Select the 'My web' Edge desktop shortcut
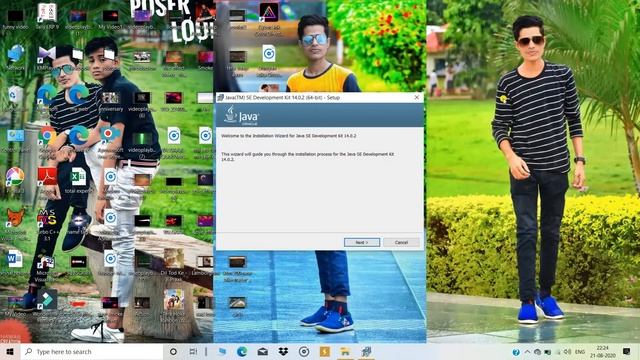This screenshot has height=360, width=640. tap(78, 98)
